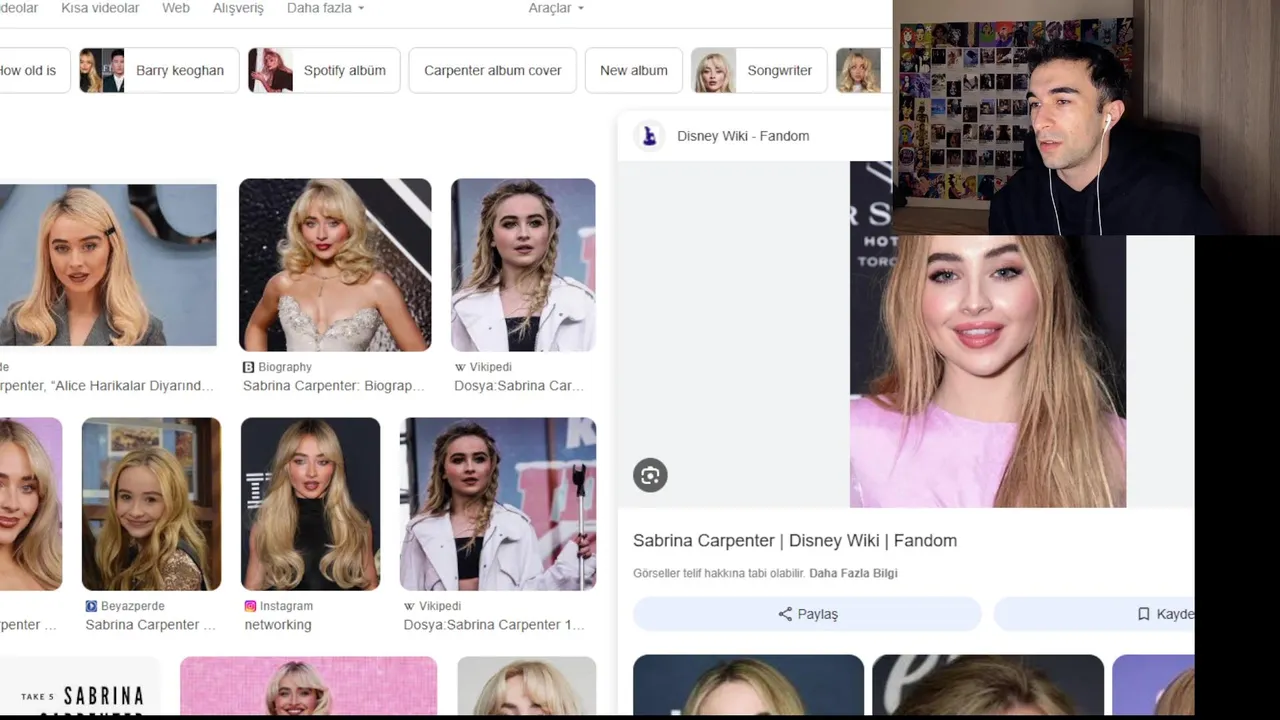
Task: Switch to the Alışveriş tab
Action: pos(238,8)
